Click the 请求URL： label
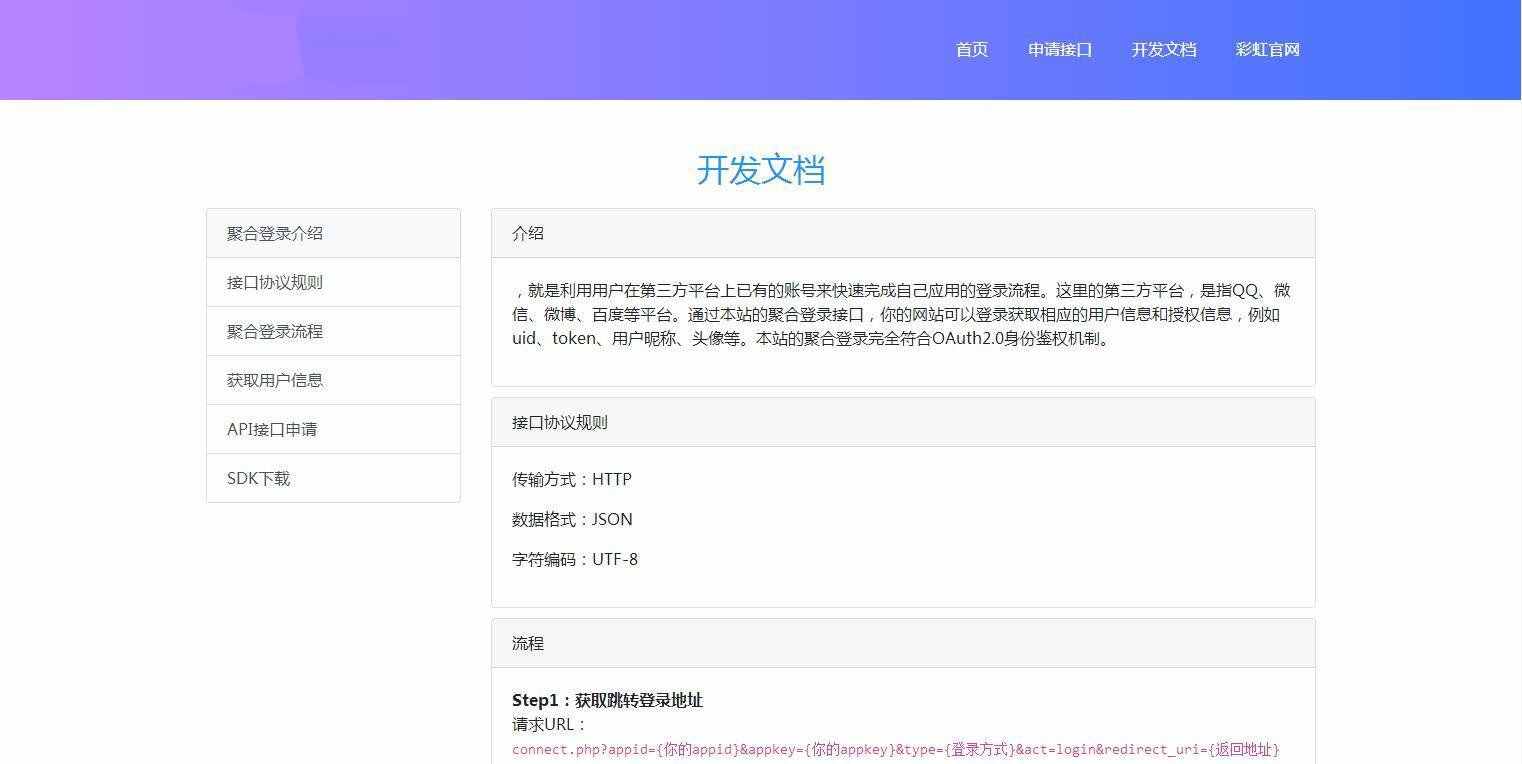Viewport: 1522px width, 764px height. pos(550,725)
